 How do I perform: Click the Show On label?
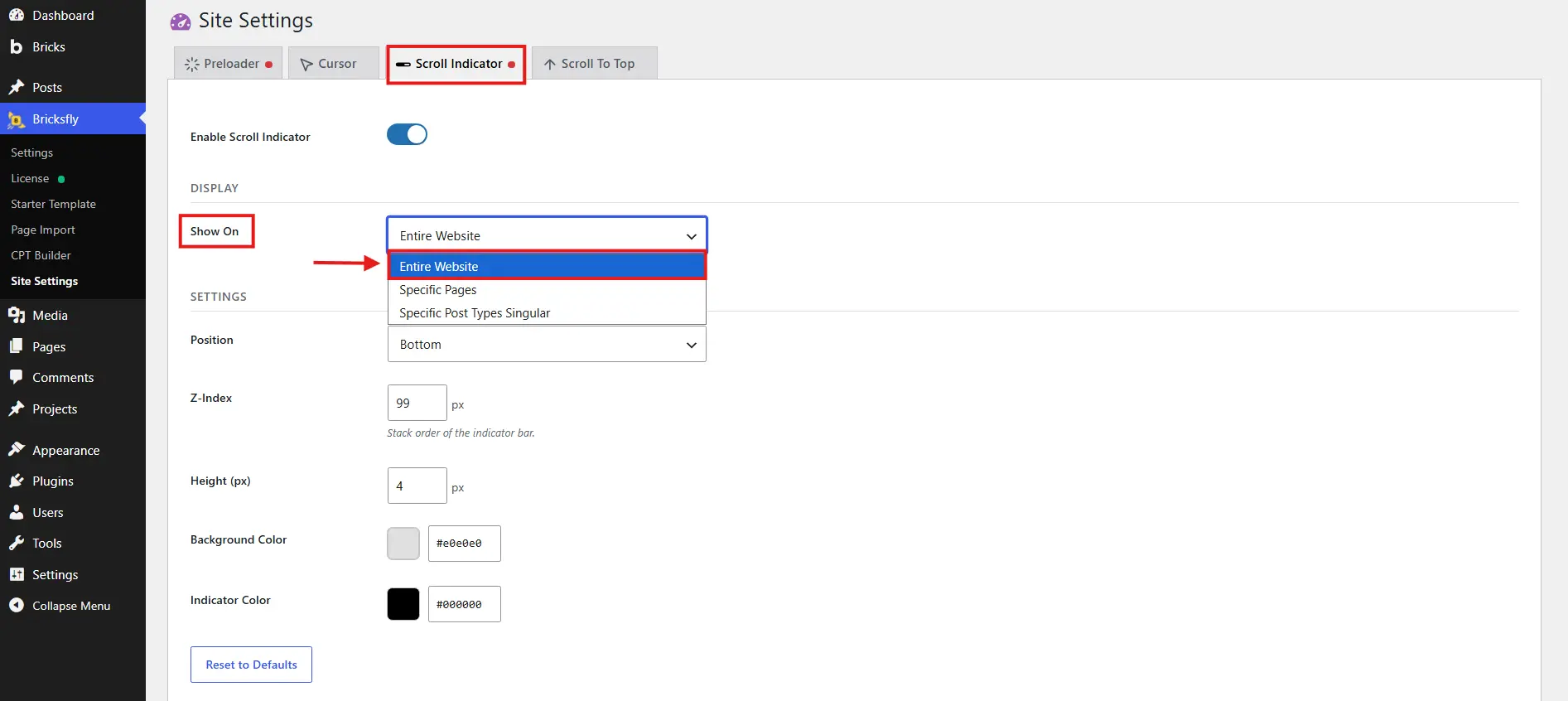click(x=215, y=231)
